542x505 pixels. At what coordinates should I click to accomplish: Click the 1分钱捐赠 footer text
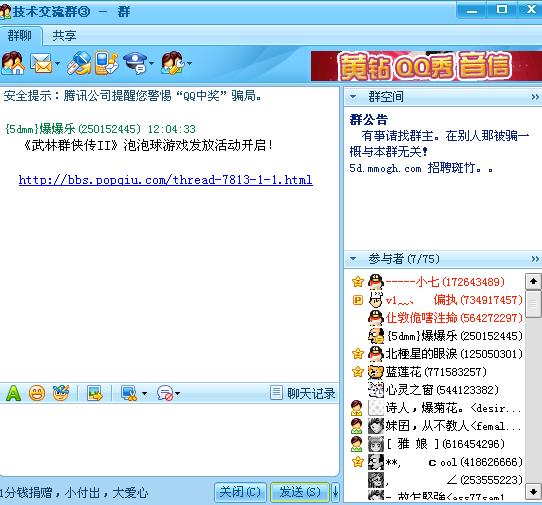click(x=74, y=493)
